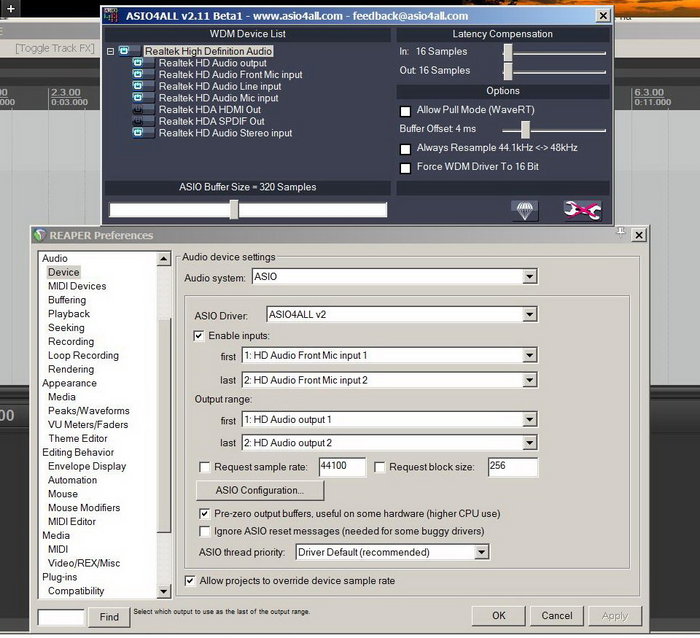The height and width of the screenshot is (638, 700).
Task: Select MIDI Devices in preferences tree
Action: 77,286
